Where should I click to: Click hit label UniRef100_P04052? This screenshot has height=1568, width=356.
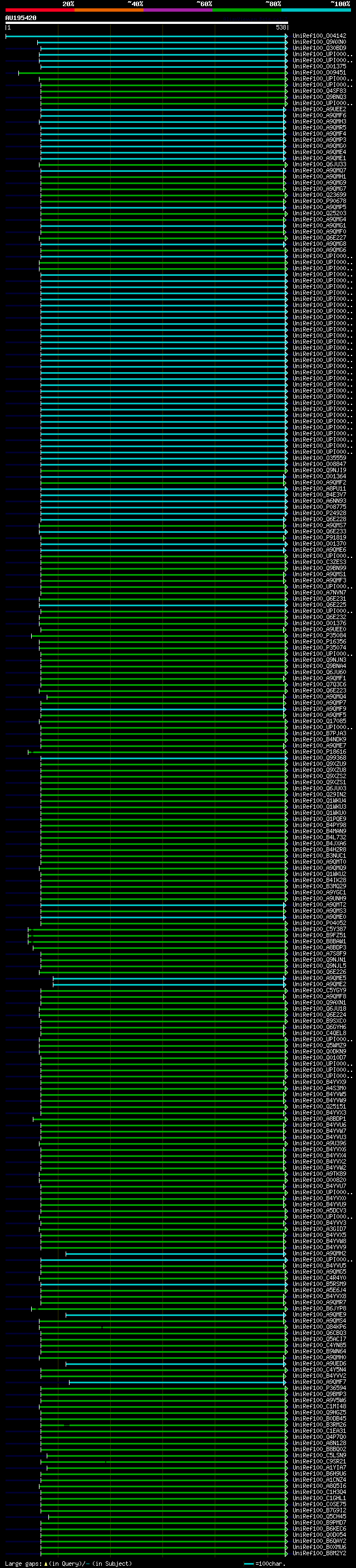tap(319, 923)
